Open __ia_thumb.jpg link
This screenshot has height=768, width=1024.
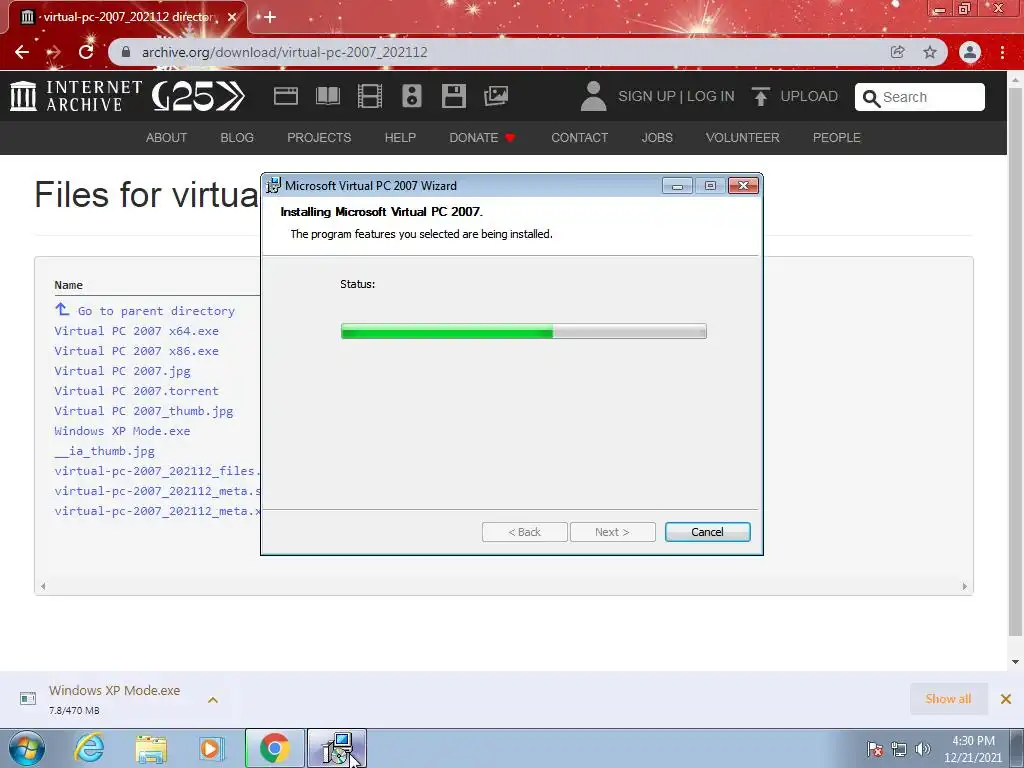104,451
